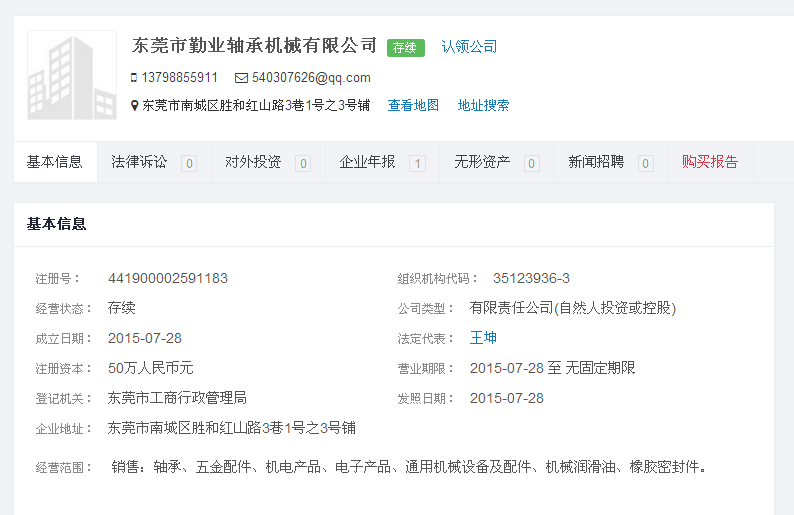Click the email envelope icon
This screenshot has height=515, width=794.
point(241,78)
